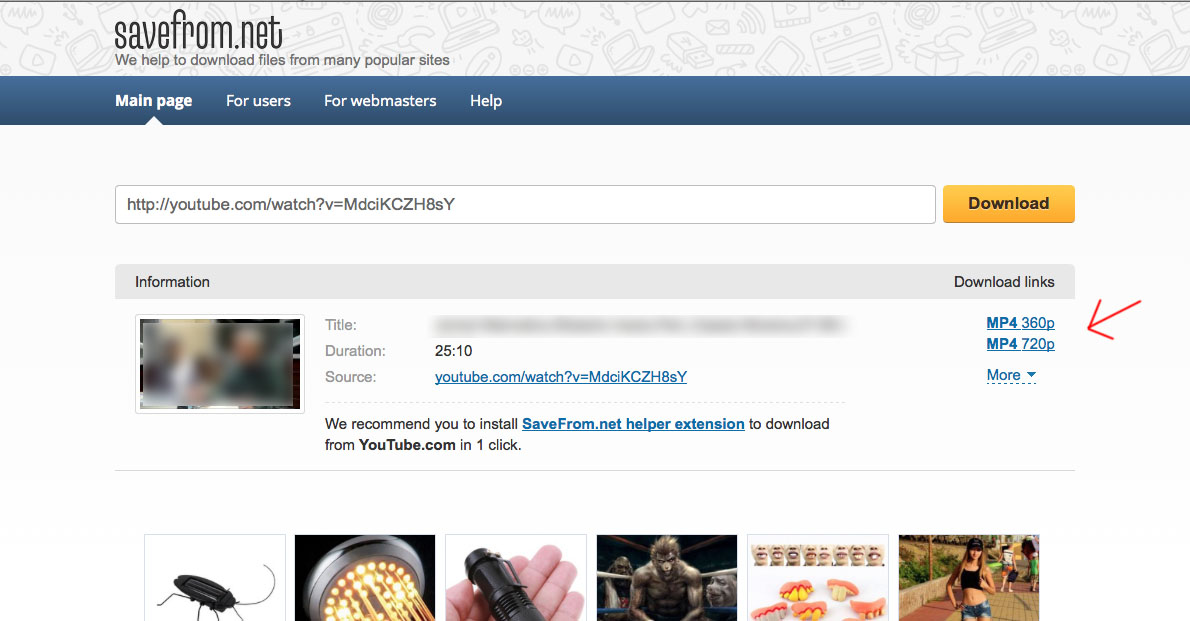Open the fake teeth ad thumbnail
The image size is (1190, 621).
click(x=818, y=578)
